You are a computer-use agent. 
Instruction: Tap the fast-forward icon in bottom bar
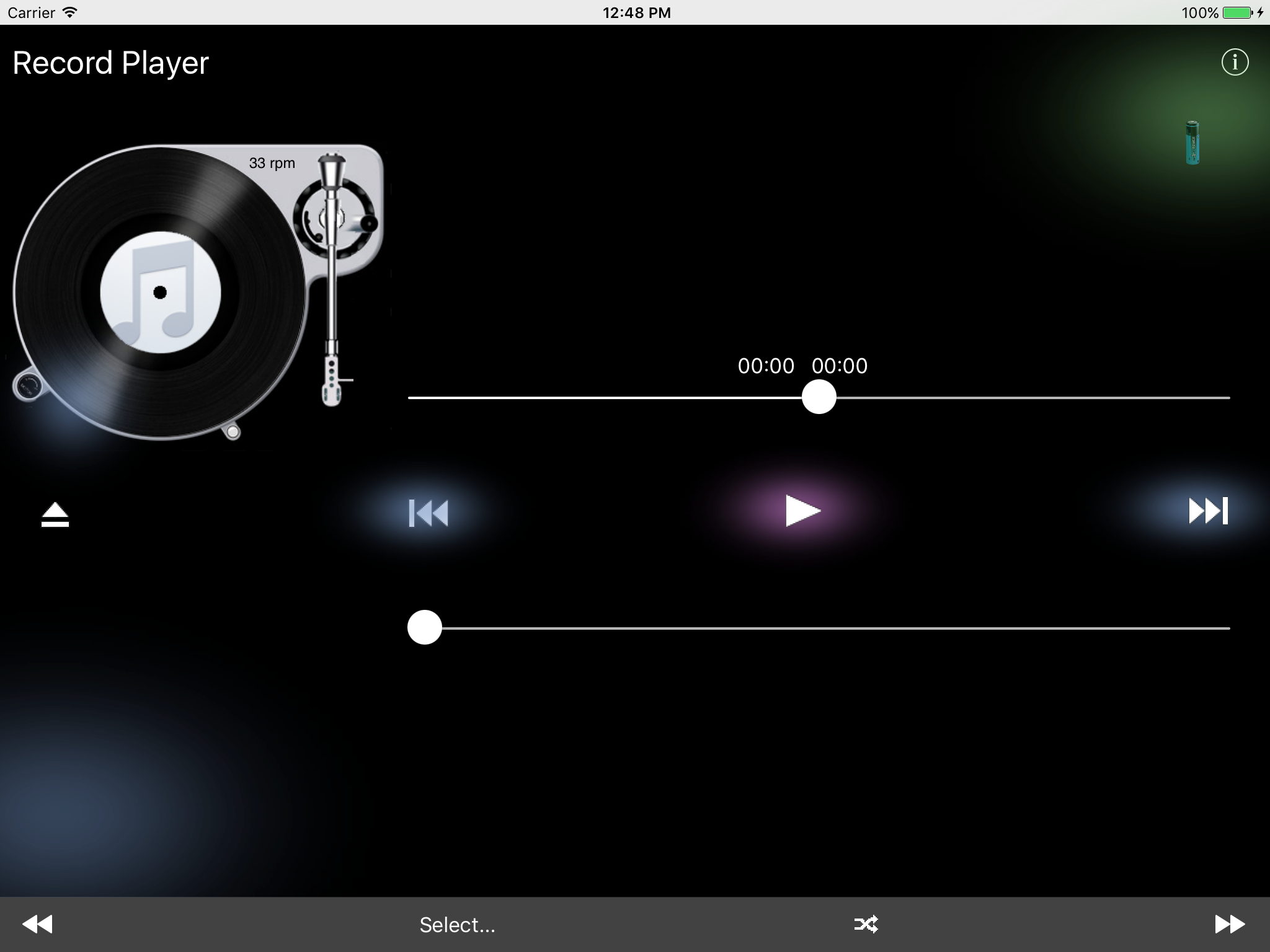coord(1229,924)
